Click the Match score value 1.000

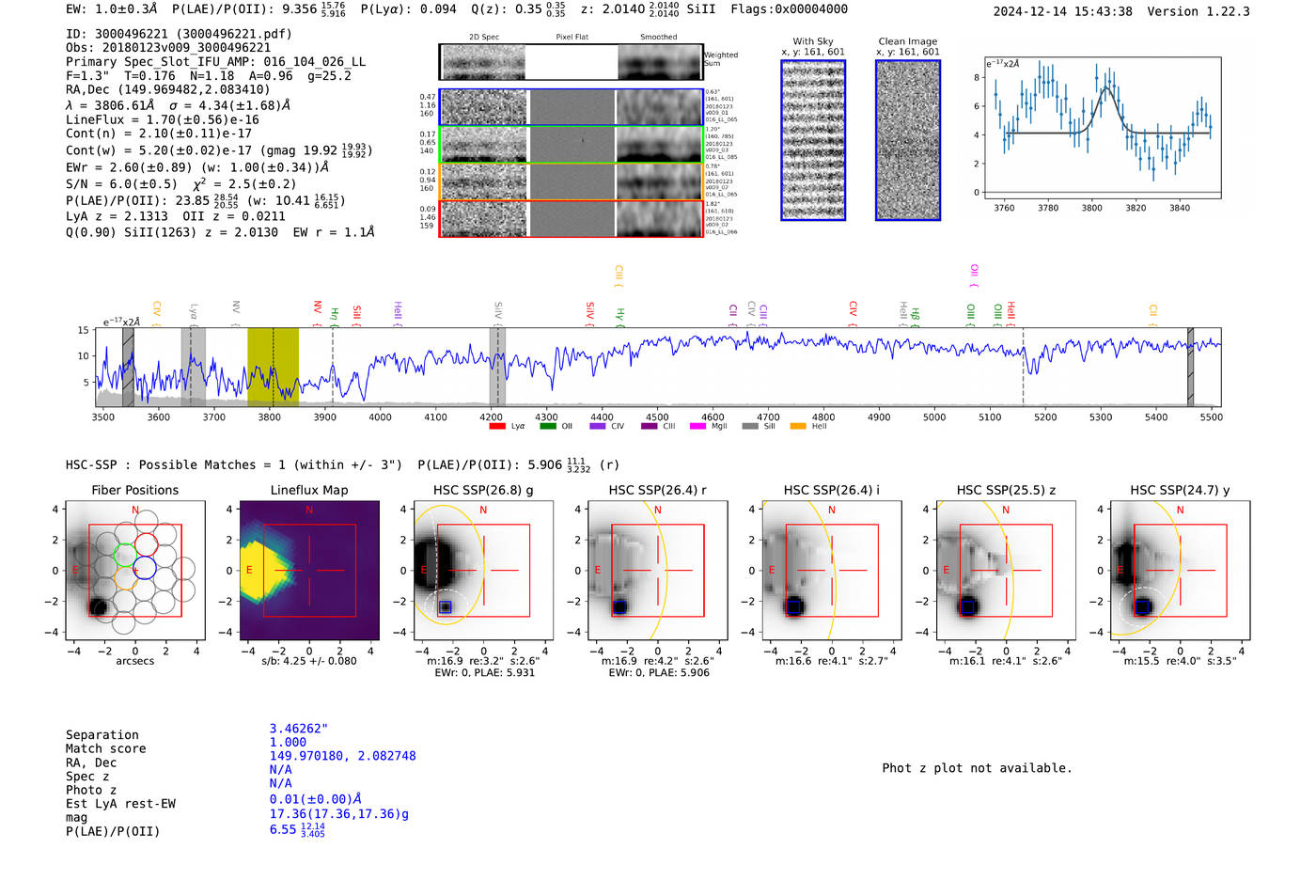click(x=288, y=743)
